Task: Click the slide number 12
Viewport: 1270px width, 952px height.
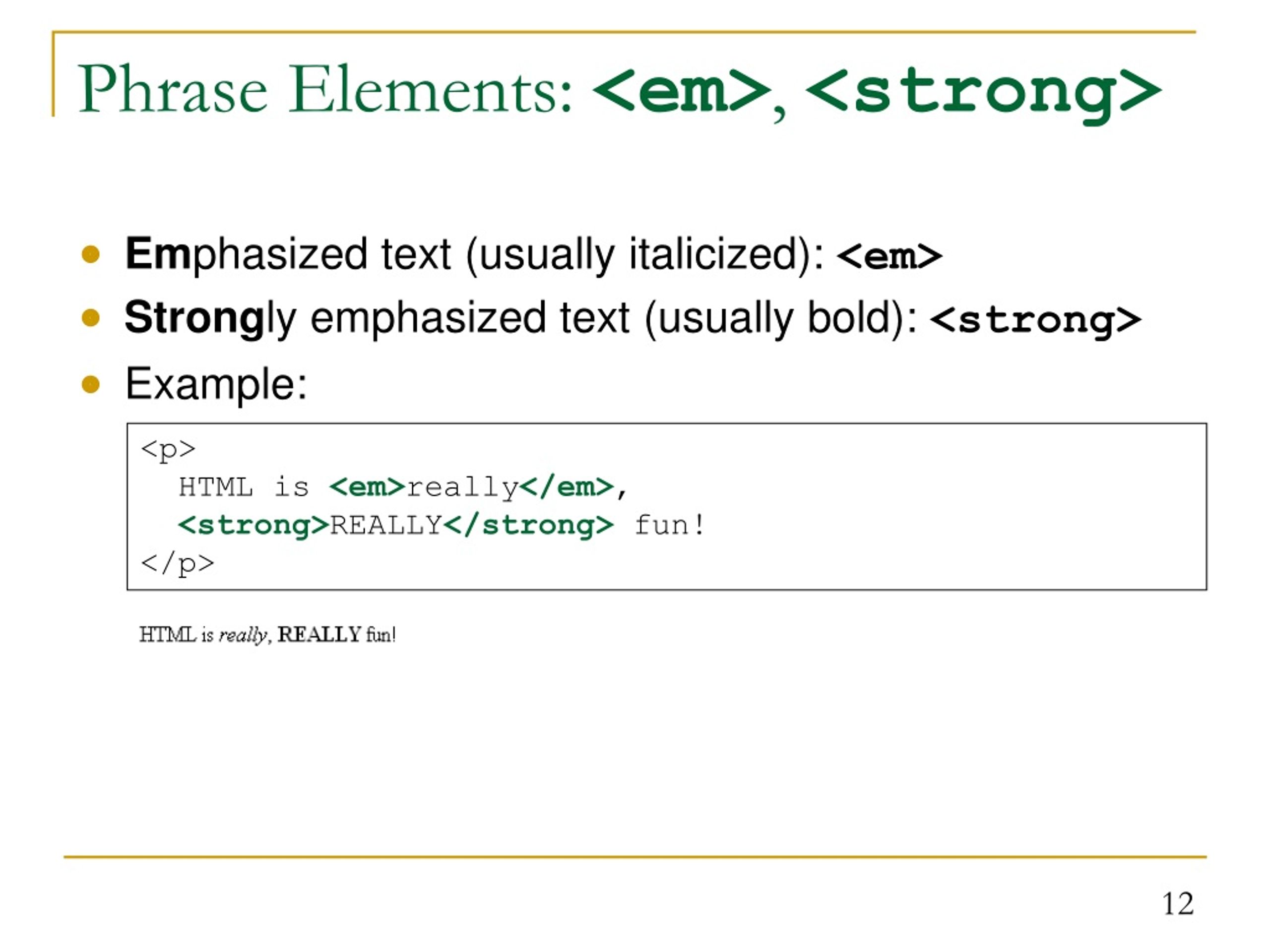Action: [x=1178, y=904]
